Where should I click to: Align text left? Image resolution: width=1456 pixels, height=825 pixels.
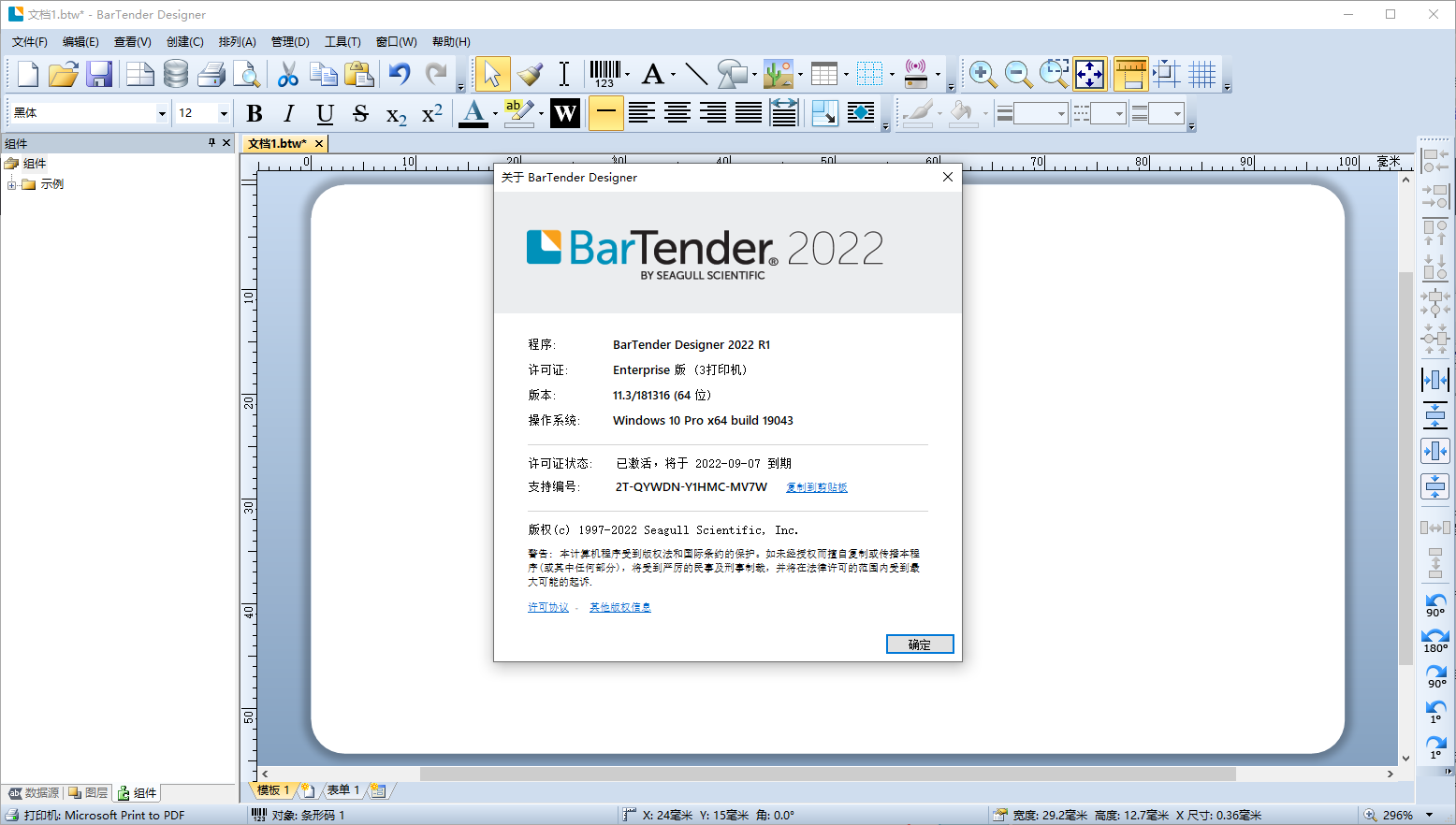642,113
